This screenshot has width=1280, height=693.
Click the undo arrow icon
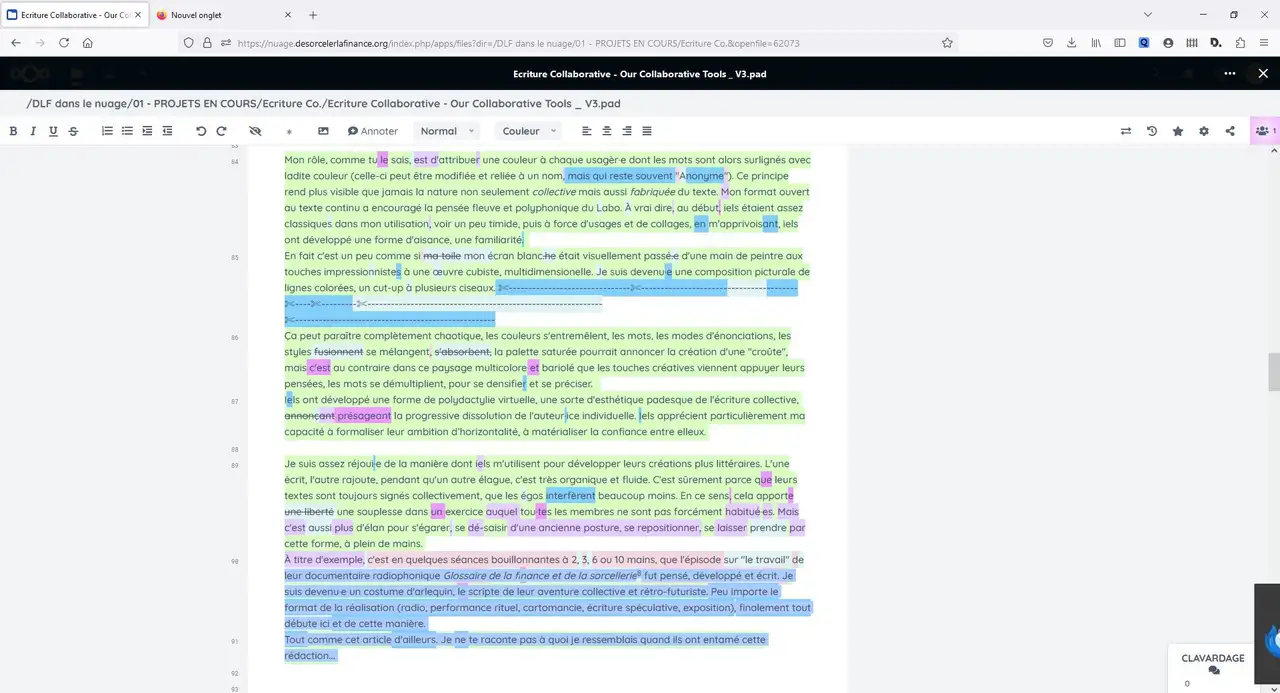tap(201, 131)
